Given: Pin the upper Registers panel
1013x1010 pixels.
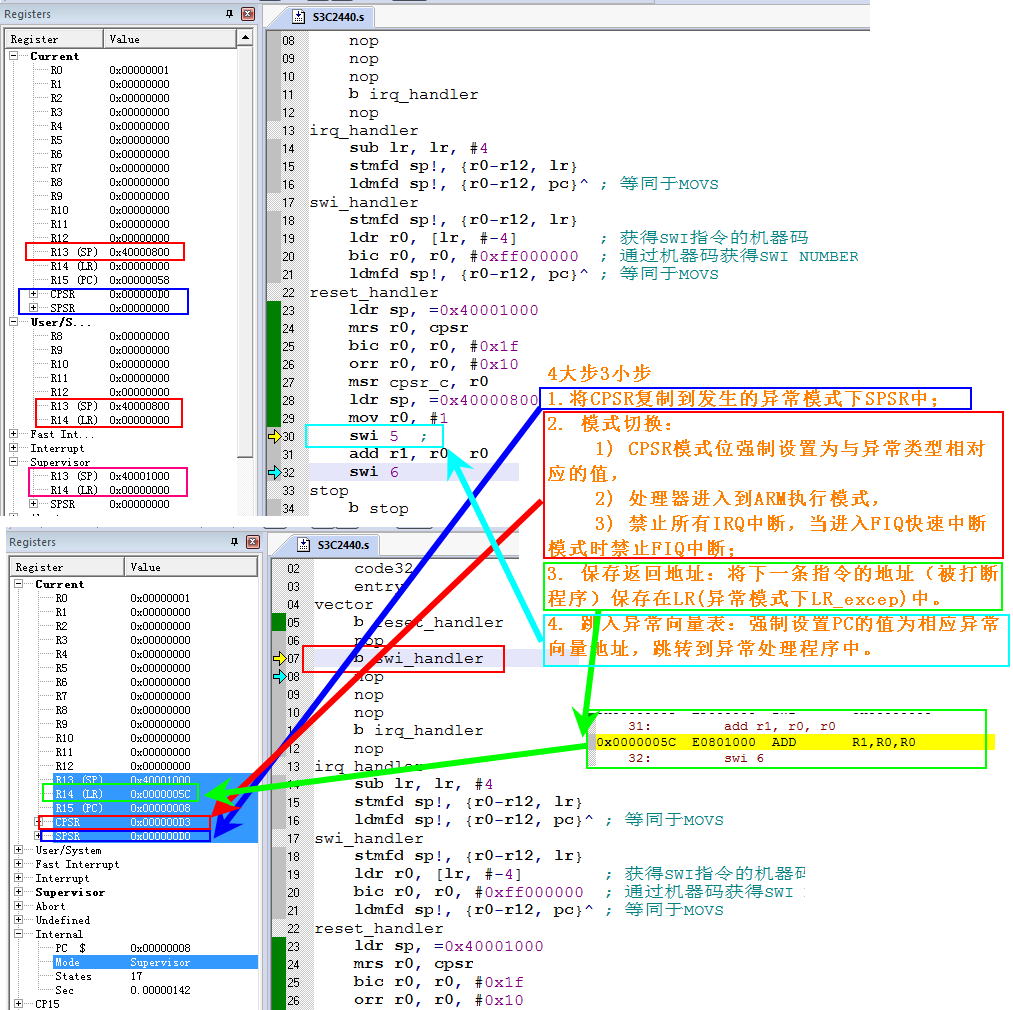Looking at the screenshot, I should (229, 14).
